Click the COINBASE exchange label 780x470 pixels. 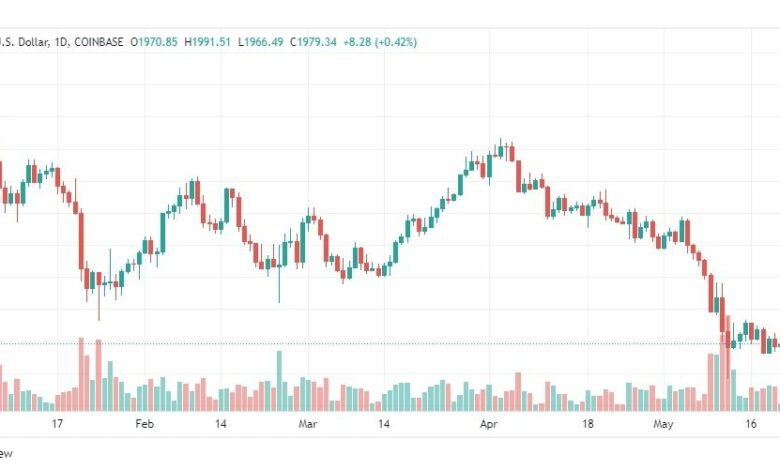pos(98,42)
